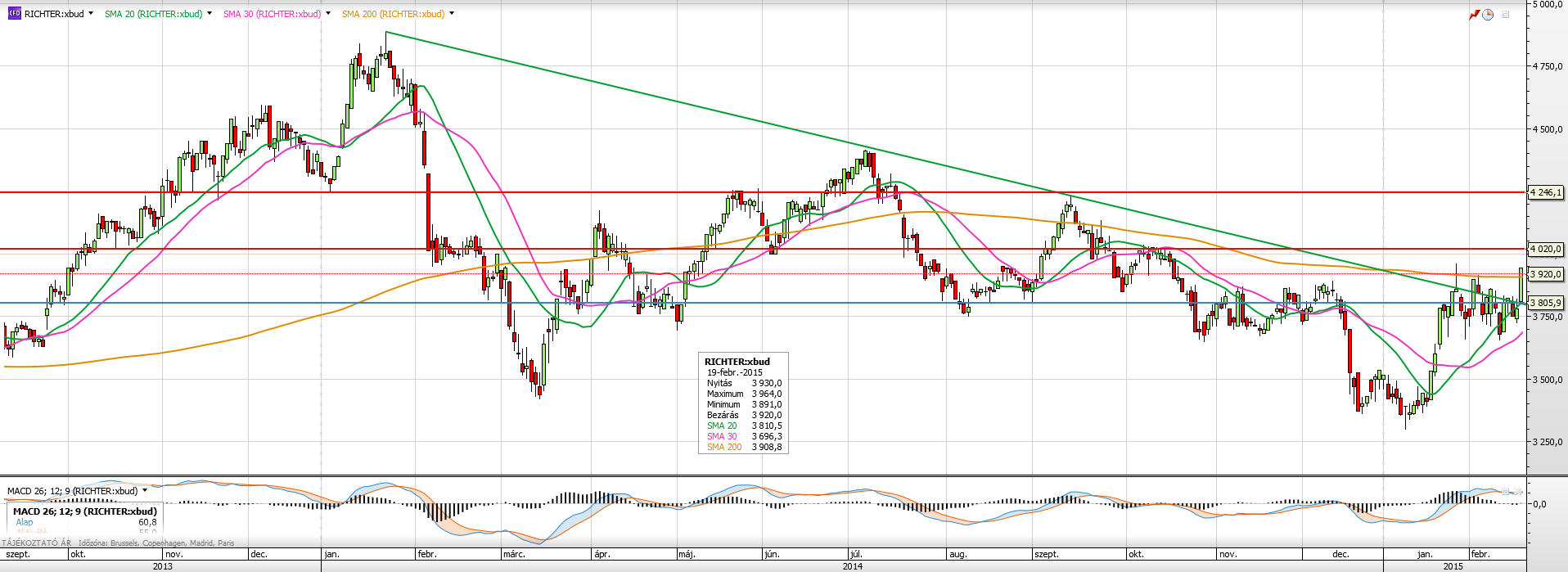Open the SMA 200 indicator dropdown
This screenshot has height=572, width=1568.
click(452, 14)
